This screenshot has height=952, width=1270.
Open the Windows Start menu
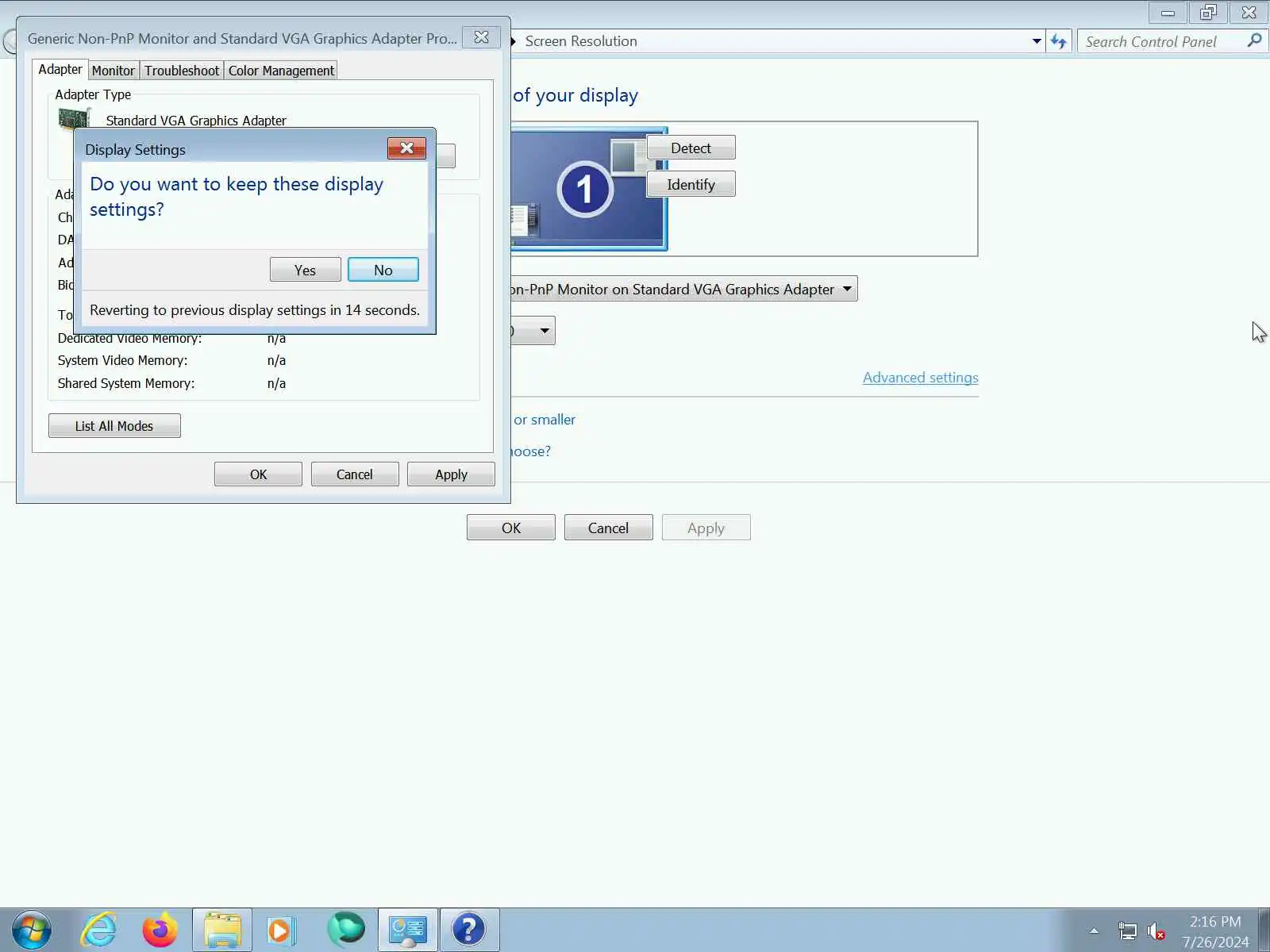tap(32, 930)
